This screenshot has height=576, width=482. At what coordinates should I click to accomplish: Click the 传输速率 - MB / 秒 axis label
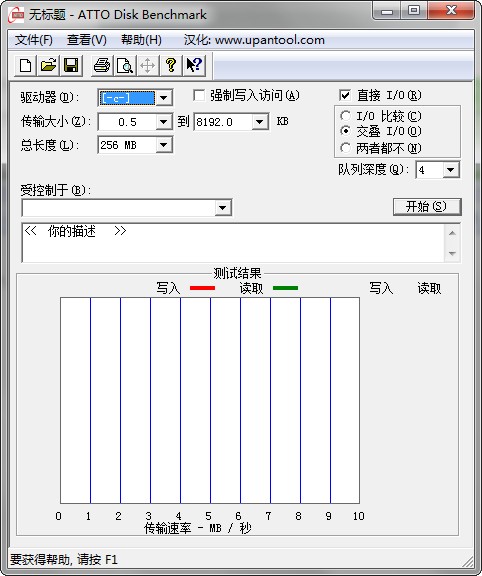click(x=198, y=528)
